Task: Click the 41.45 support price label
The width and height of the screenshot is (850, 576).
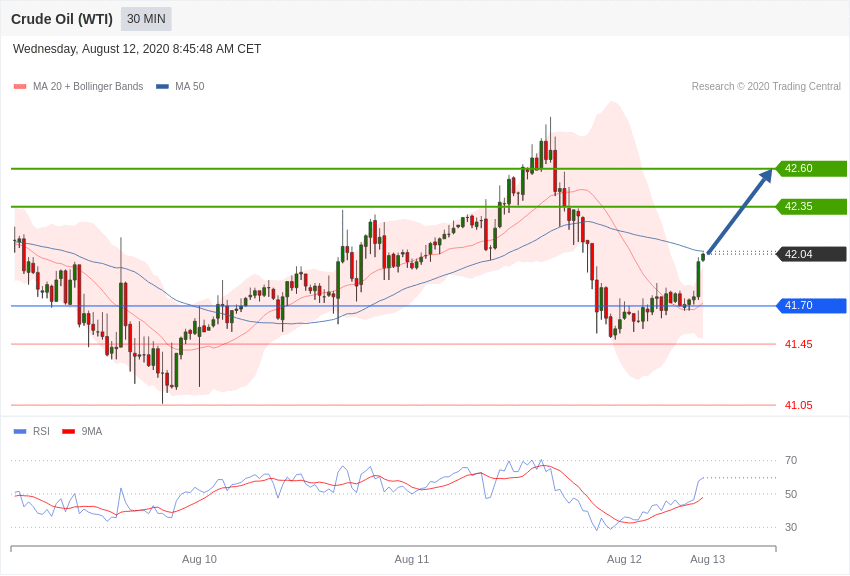Action: 799,344
